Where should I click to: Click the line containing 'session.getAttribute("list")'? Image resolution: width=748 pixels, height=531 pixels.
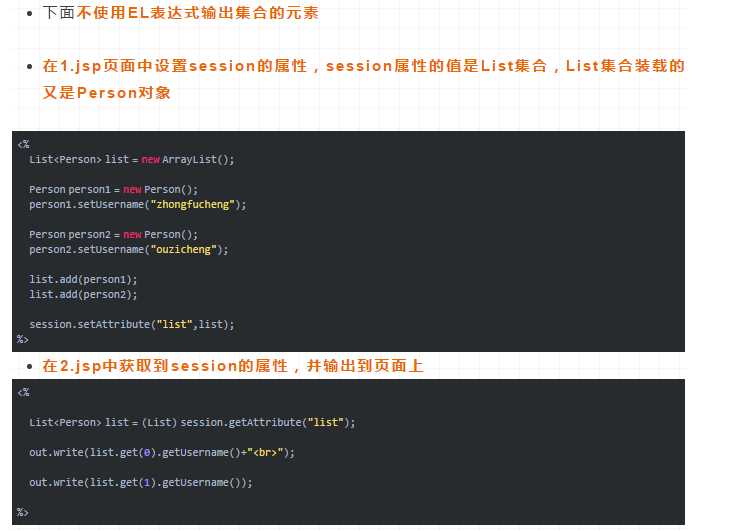coord(192,422)
